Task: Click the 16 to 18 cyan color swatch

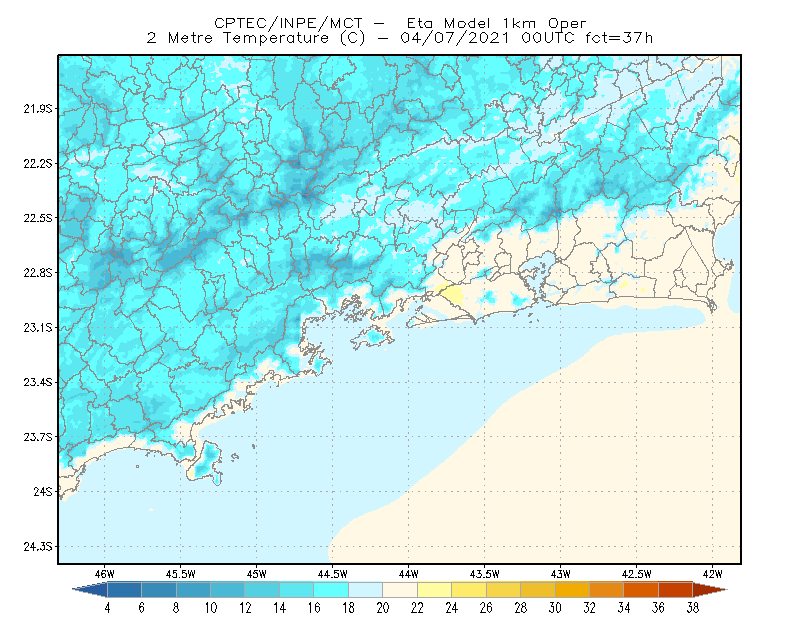Action: coord(331,590)
